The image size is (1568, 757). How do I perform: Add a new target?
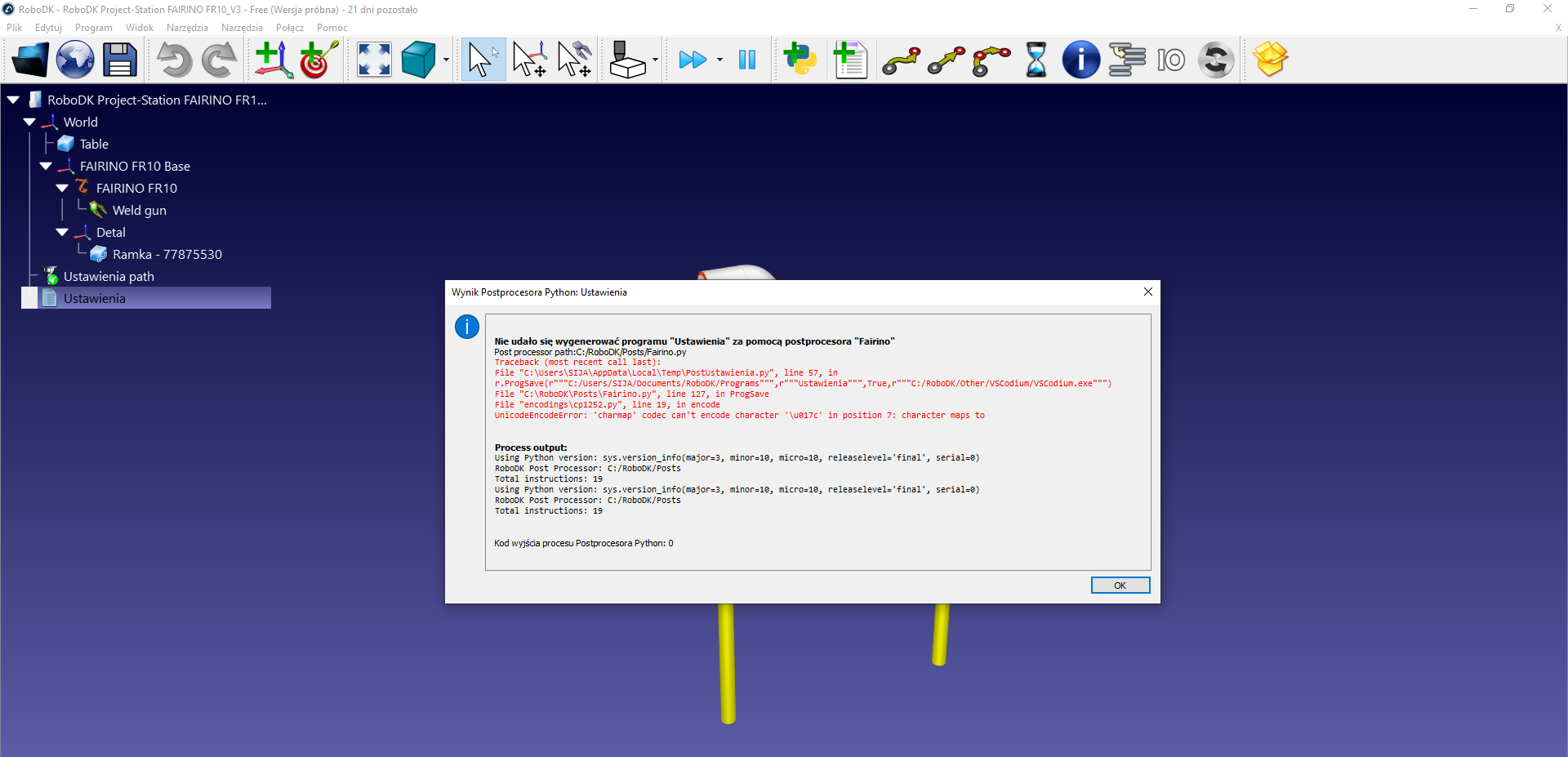(318, 60)
